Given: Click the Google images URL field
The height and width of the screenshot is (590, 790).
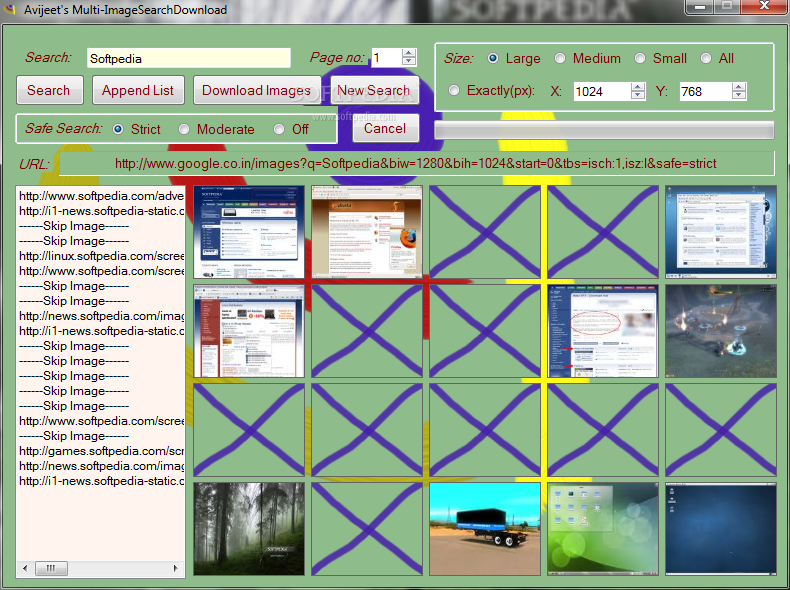Looking at the screenshot, I should pos(416,163).
